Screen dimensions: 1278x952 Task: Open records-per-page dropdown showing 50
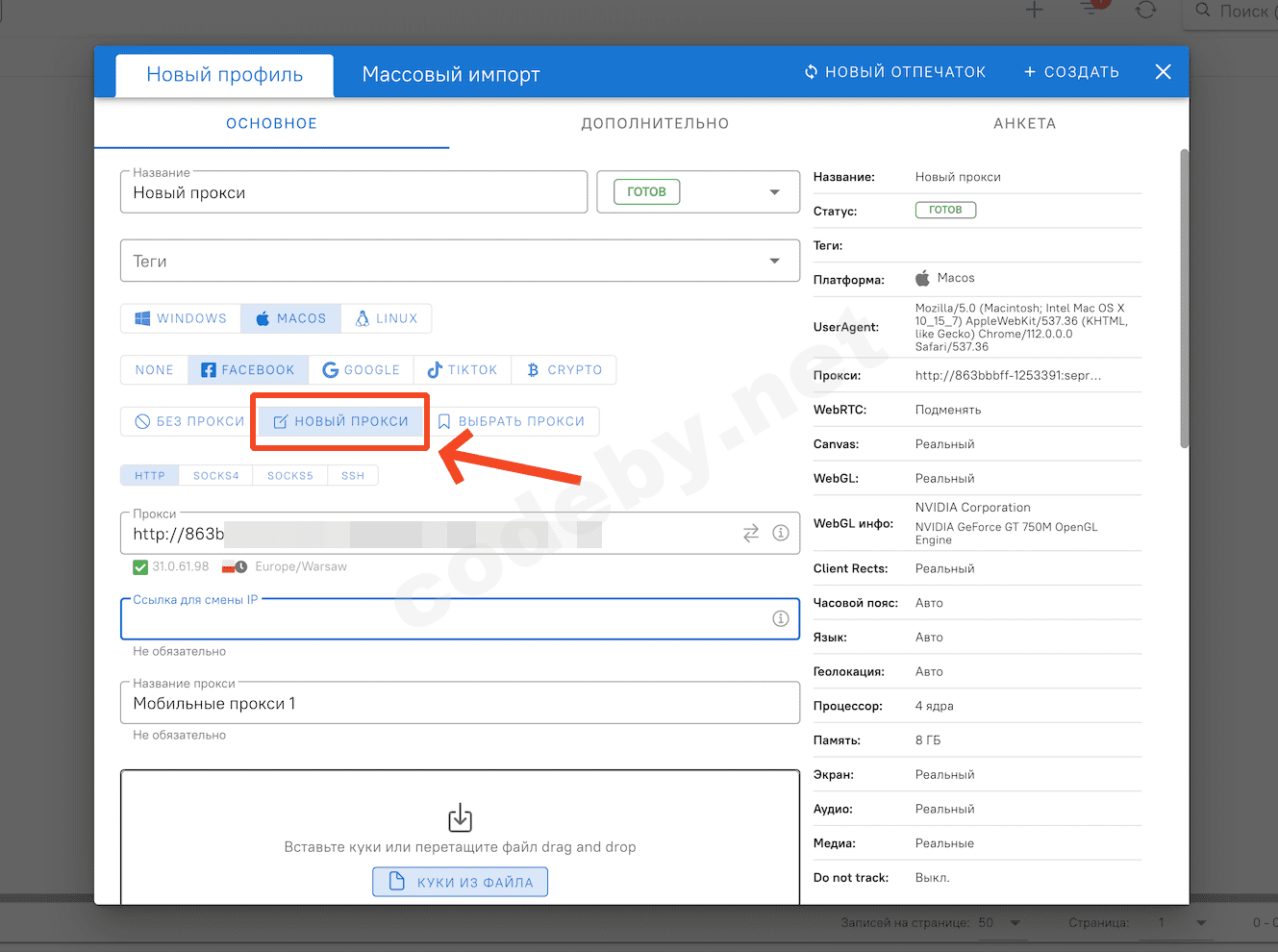coord(1000,923)
